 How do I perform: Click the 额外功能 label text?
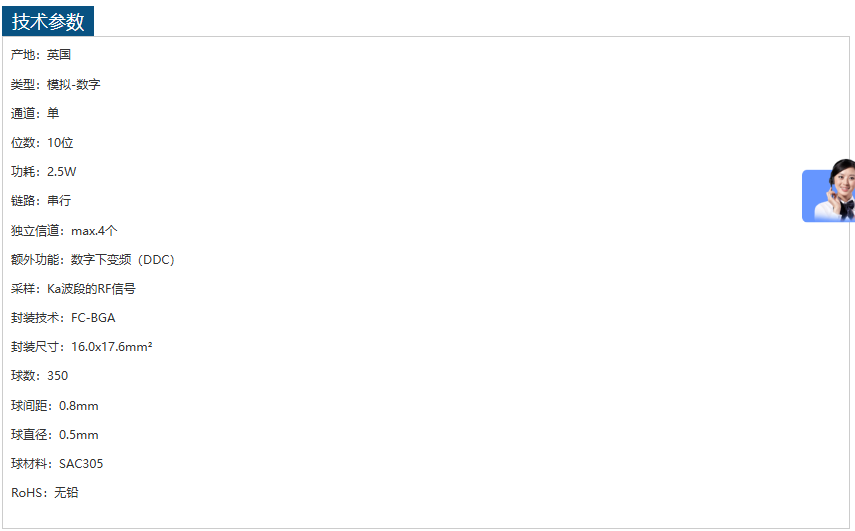(x=36, y=260)
